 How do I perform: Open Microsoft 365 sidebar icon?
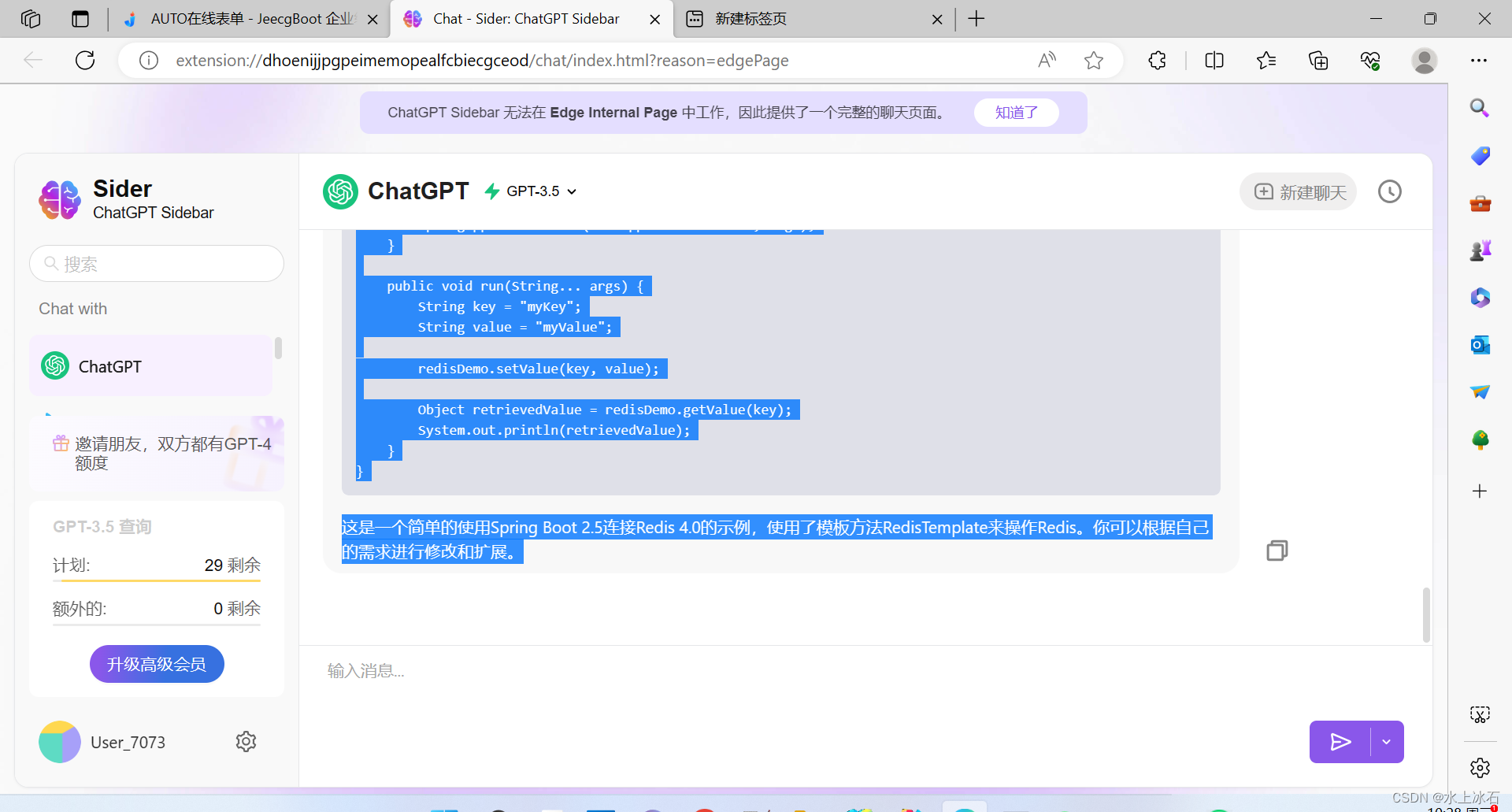tap(1480, 297)
